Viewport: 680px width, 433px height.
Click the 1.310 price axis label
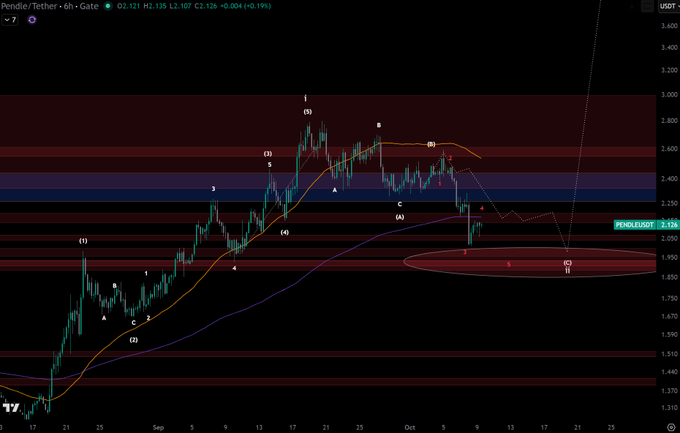coord(669,407)
